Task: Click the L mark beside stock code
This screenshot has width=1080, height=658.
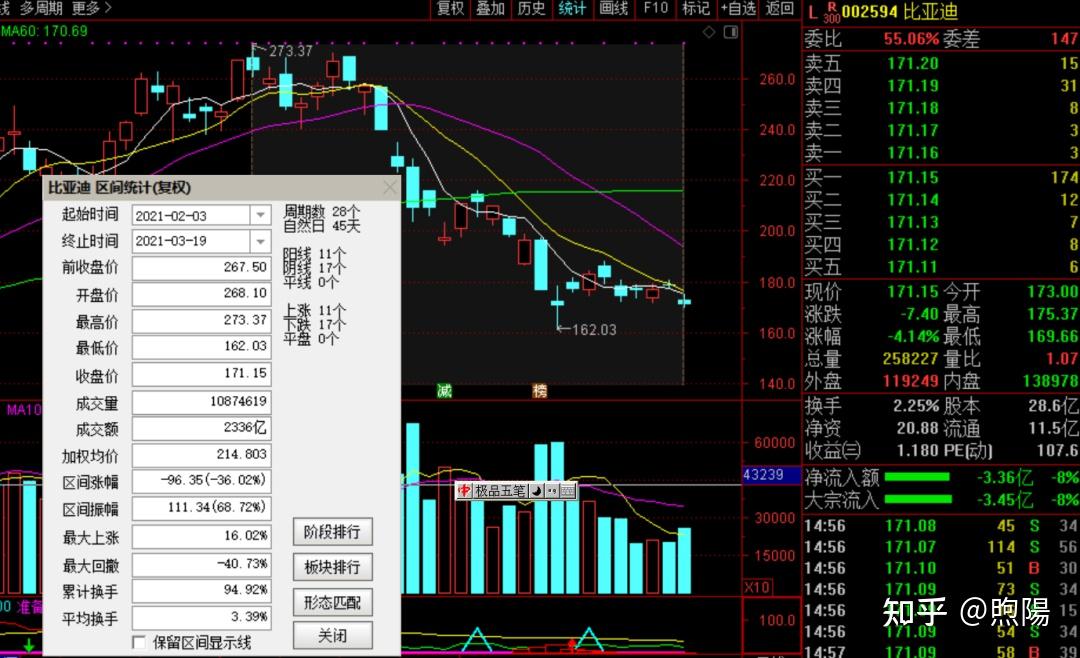Action: (813, 12)
